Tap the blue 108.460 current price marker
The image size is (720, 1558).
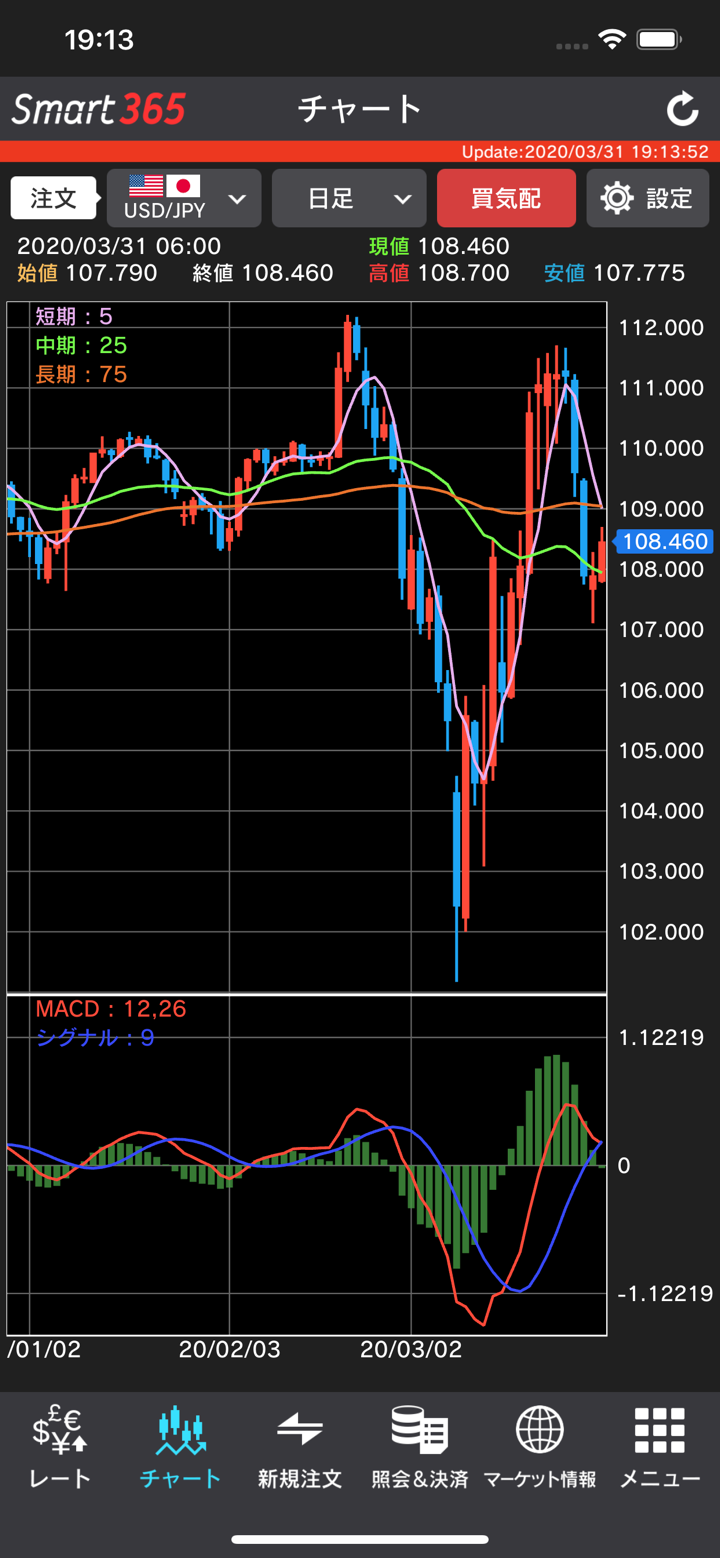(x=664, y=542)
